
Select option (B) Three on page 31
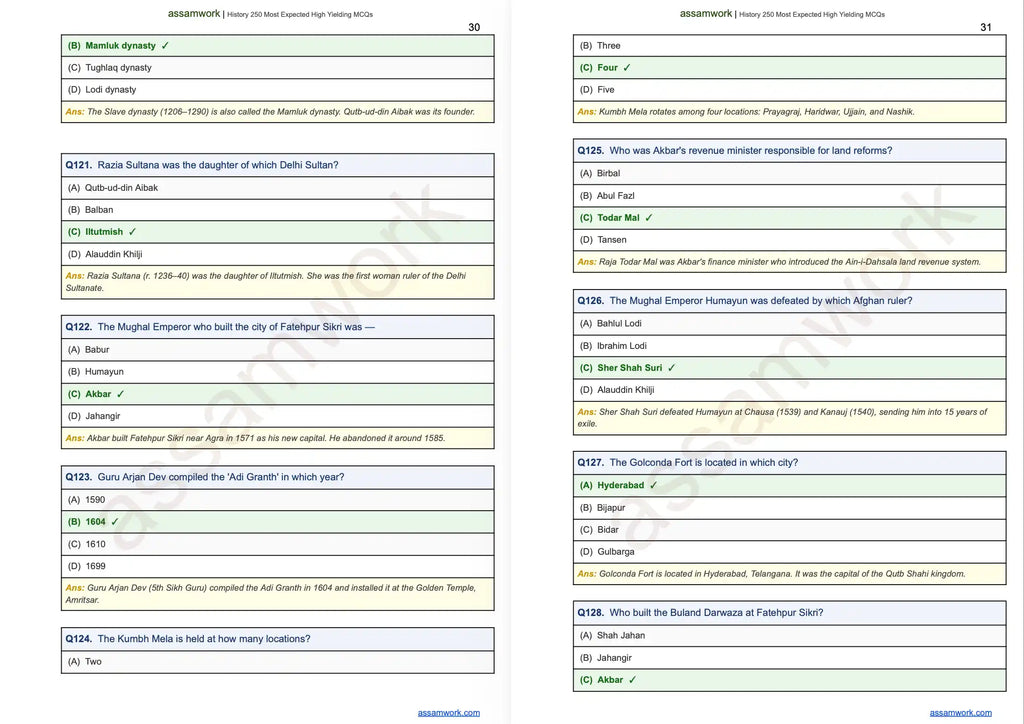click(790, 46)
